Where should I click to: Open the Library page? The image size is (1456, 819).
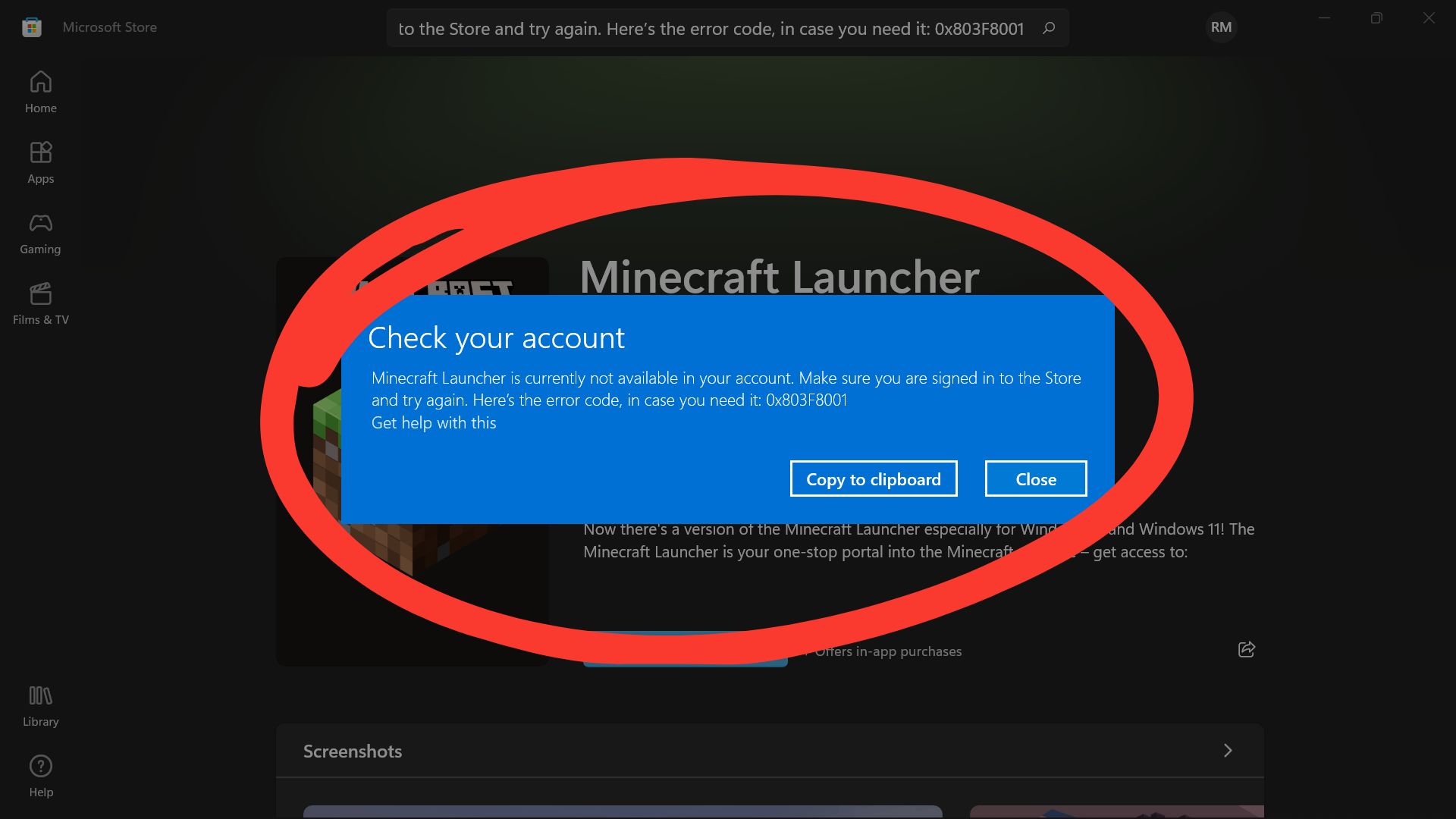[x=41, y=705]
